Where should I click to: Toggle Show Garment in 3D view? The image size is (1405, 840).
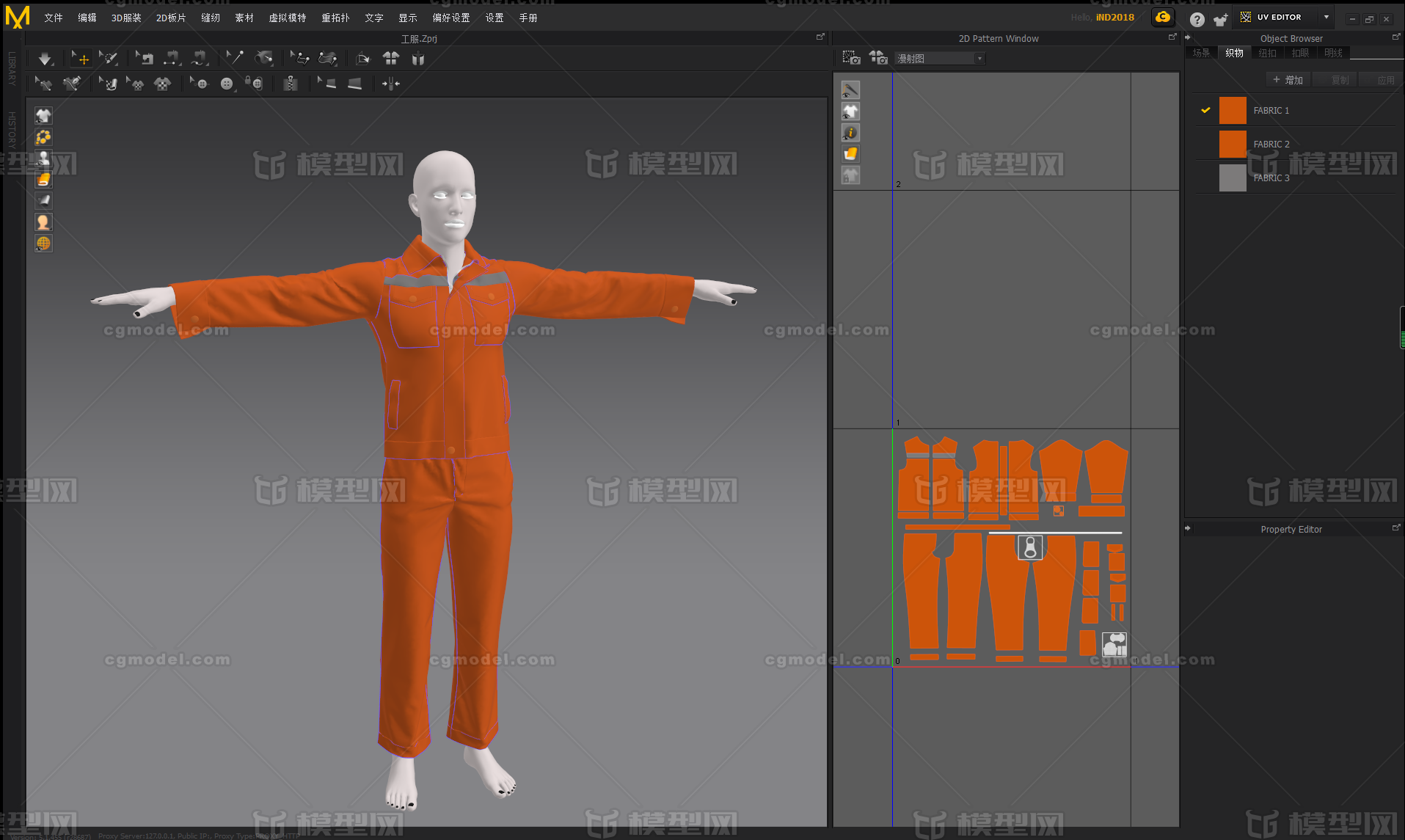(x=43, y=115)
